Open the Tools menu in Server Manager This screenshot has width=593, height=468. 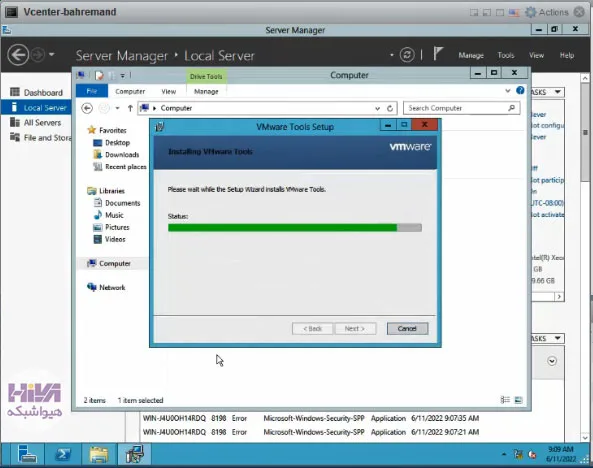506,55
